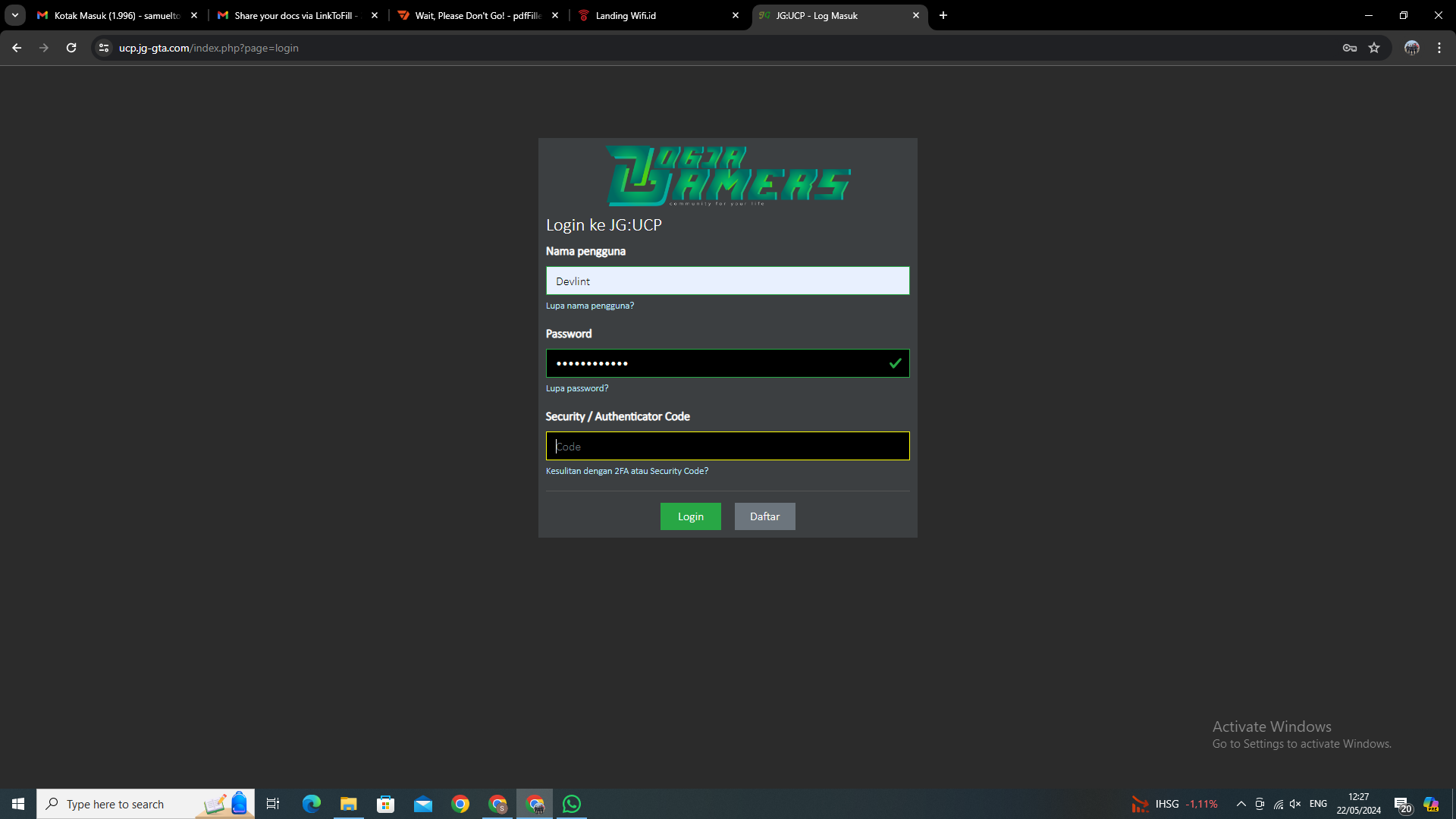Open the 'Lupa password?' link
Screen dimensions: 1456x819
(577, 388)
